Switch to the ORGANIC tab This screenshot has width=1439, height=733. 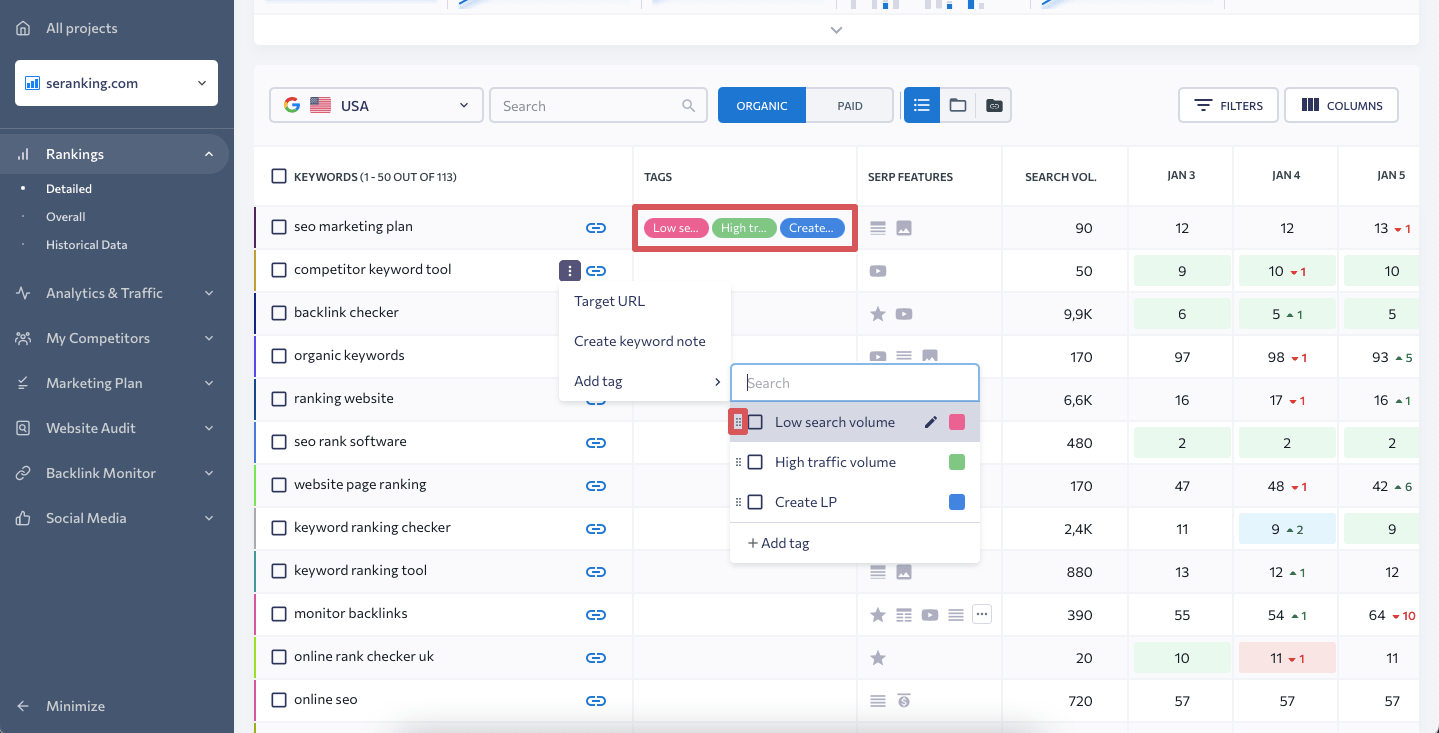point(762,105)
